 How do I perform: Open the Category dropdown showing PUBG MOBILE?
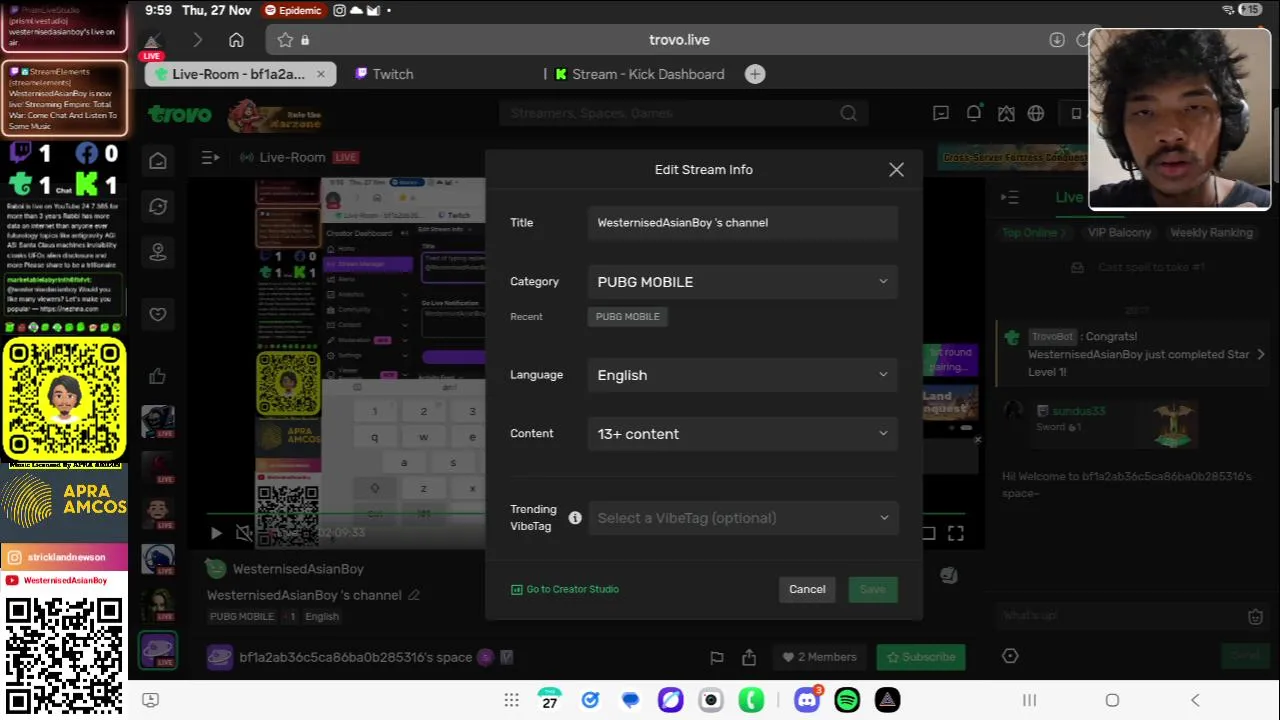pyautogui.click(x=742, y=282)
